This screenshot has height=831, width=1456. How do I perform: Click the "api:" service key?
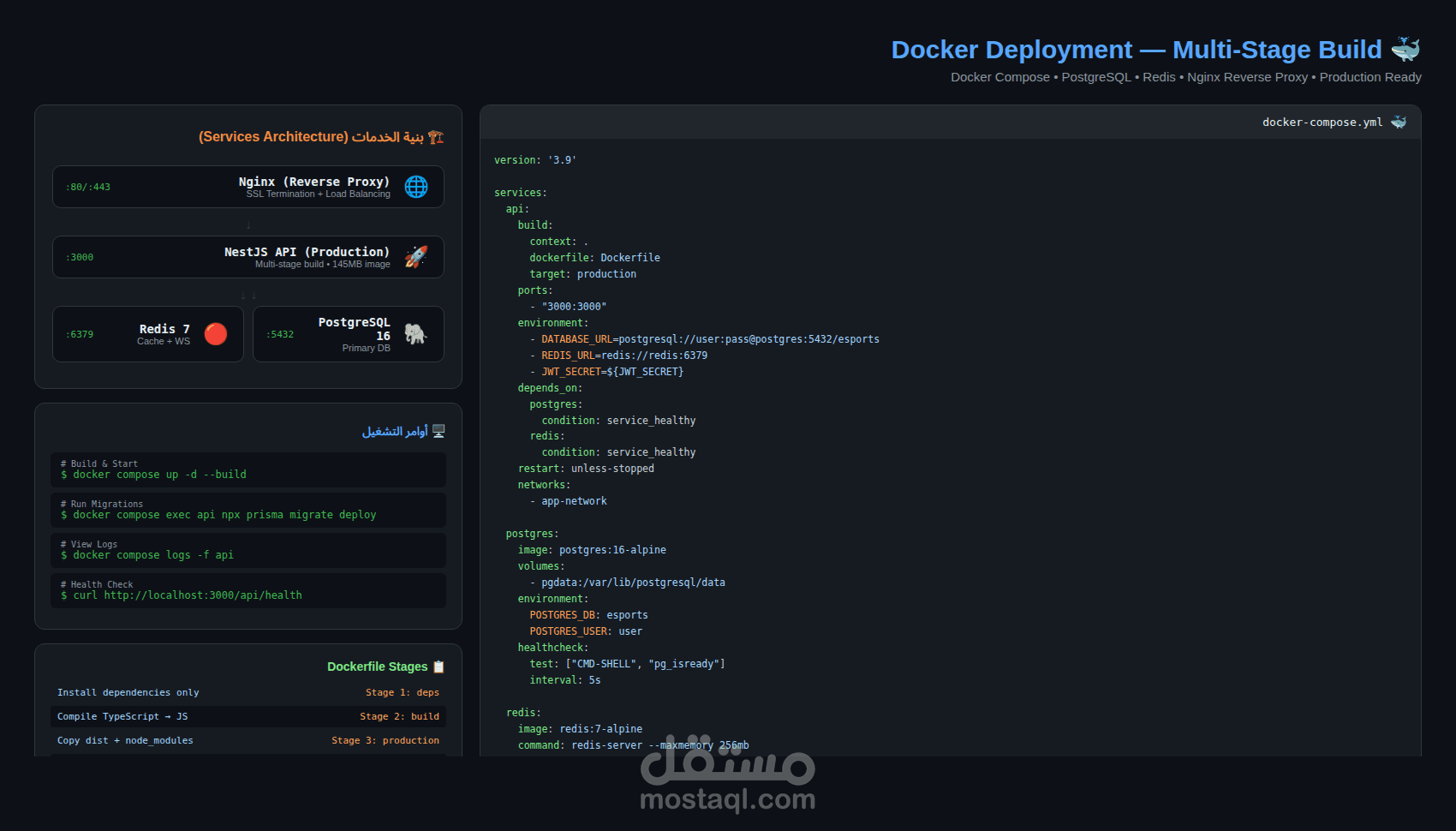(x=517, y=209)
